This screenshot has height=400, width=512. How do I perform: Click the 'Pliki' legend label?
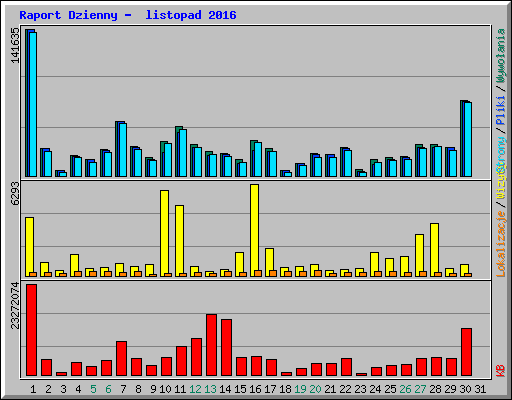[500, 110]
